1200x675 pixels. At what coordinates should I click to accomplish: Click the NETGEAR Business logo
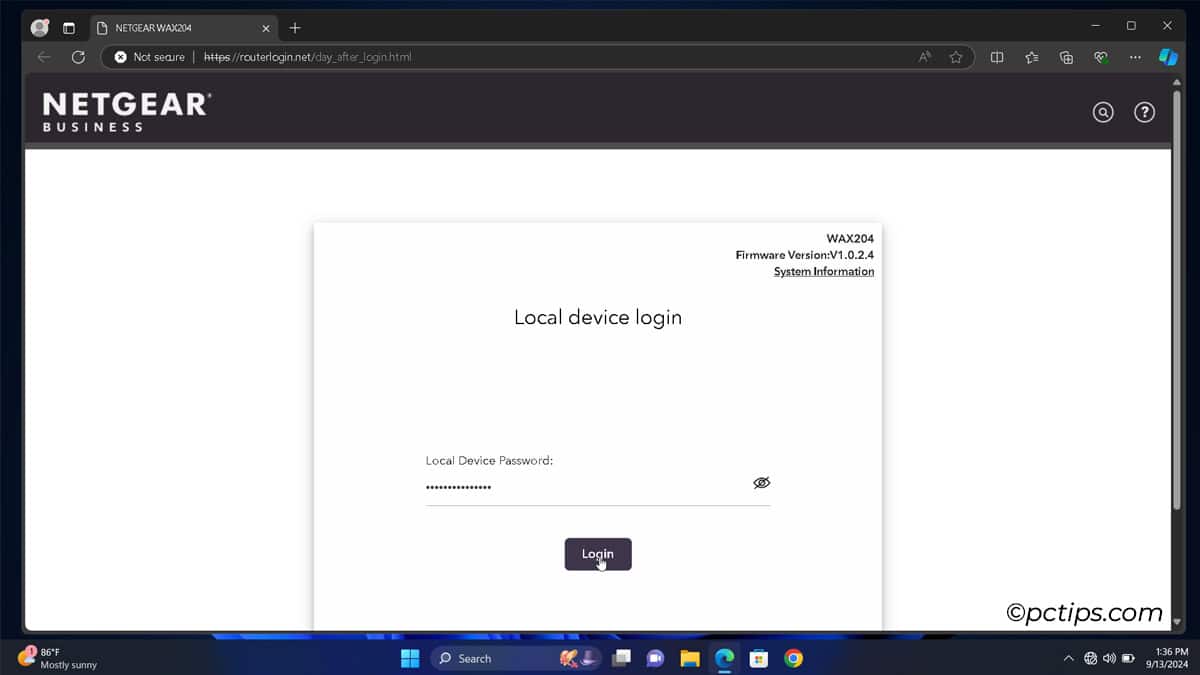pos(127,111)
